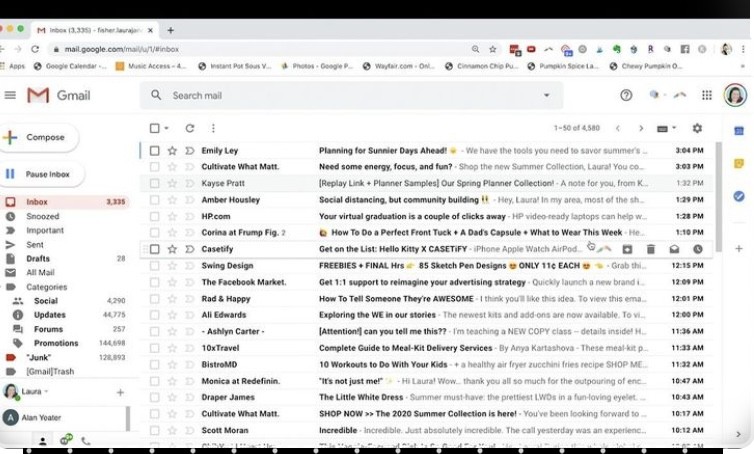Screen dimensions: 754x454
Task: Open input tools dropdown next to keyboard icon
Action: coord(674,128)
